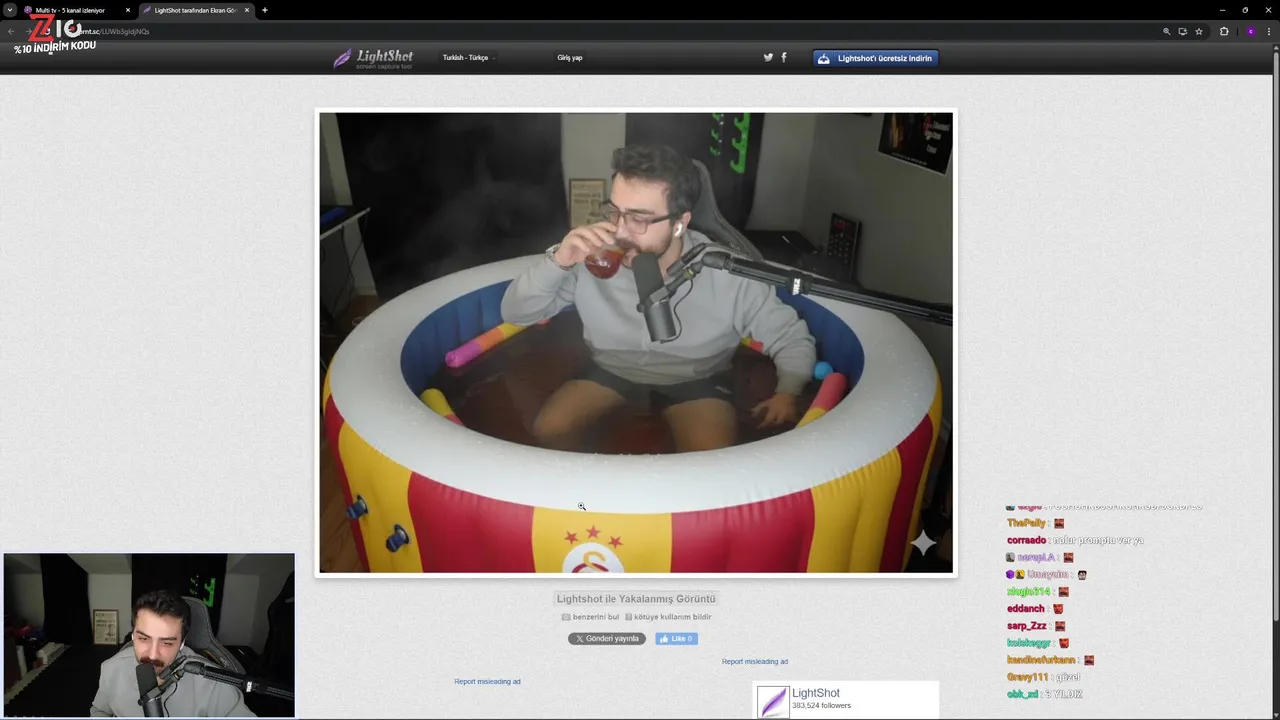Click the install app icon in address bar
This screenshot has height=720, width=1280.
click(1182, 31)
